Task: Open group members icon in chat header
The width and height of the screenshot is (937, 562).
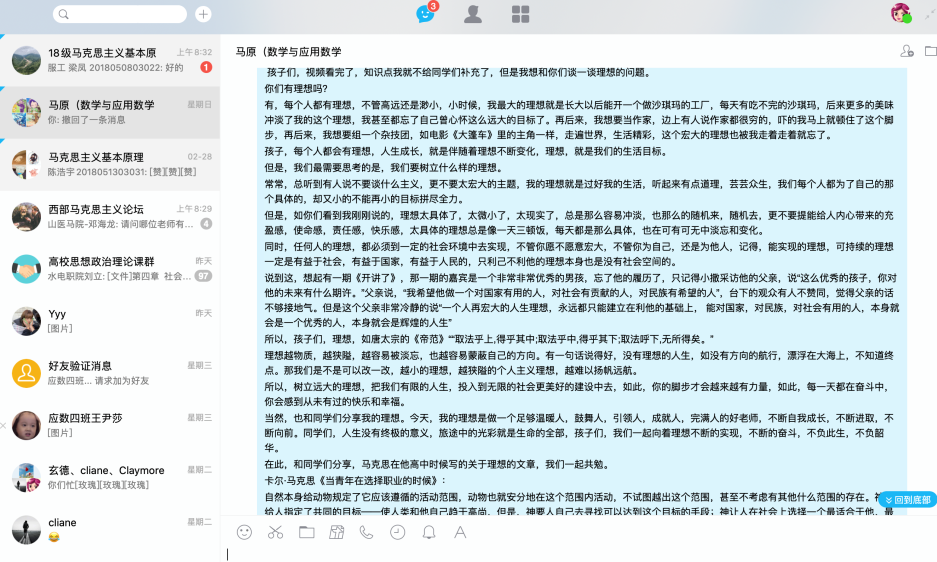Action: [907, 51]
